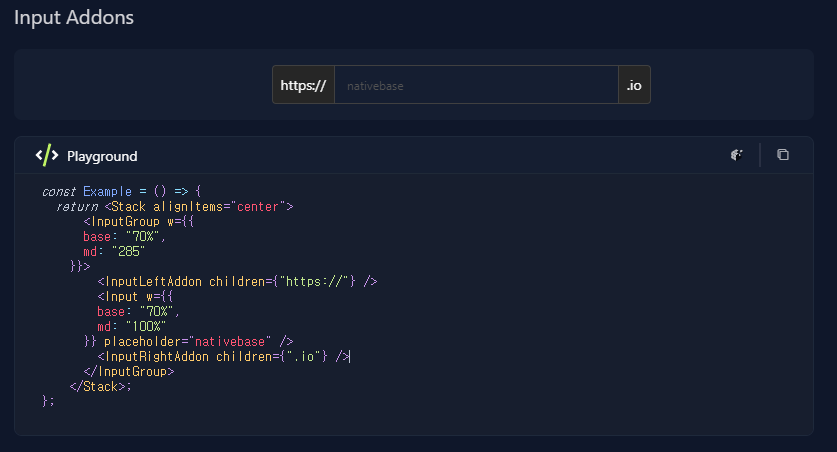Click the InputRightAddon children code line
837x452 pixels.
[223, 356]
